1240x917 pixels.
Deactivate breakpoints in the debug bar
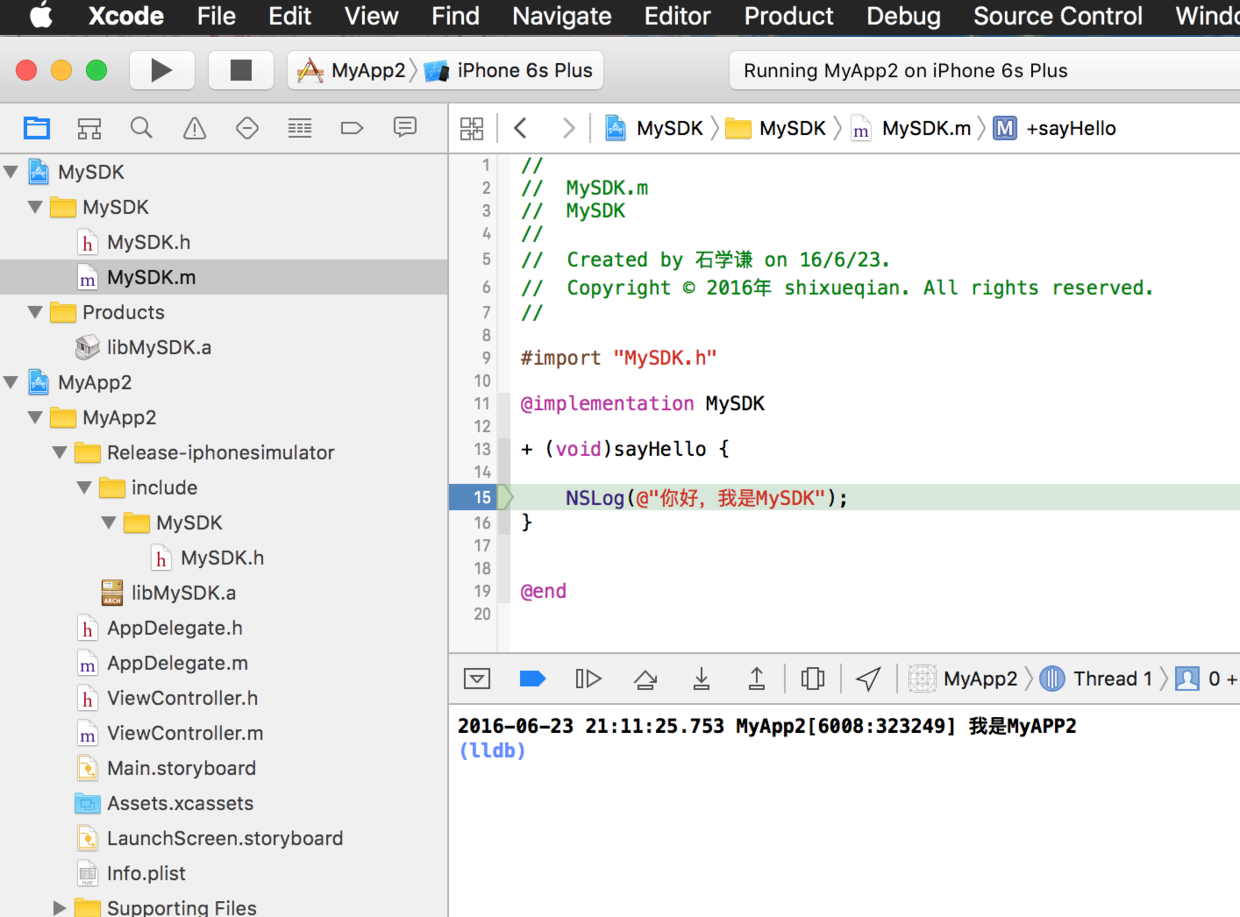point(532,679)
